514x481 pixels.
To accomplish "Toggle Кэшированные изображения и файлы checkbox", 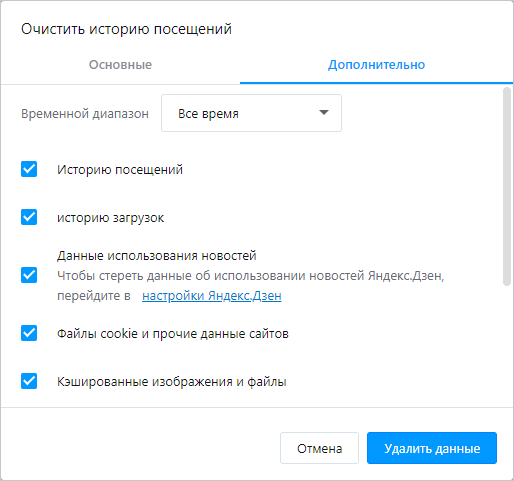I will pyautogui.click(x=29, y=381).
